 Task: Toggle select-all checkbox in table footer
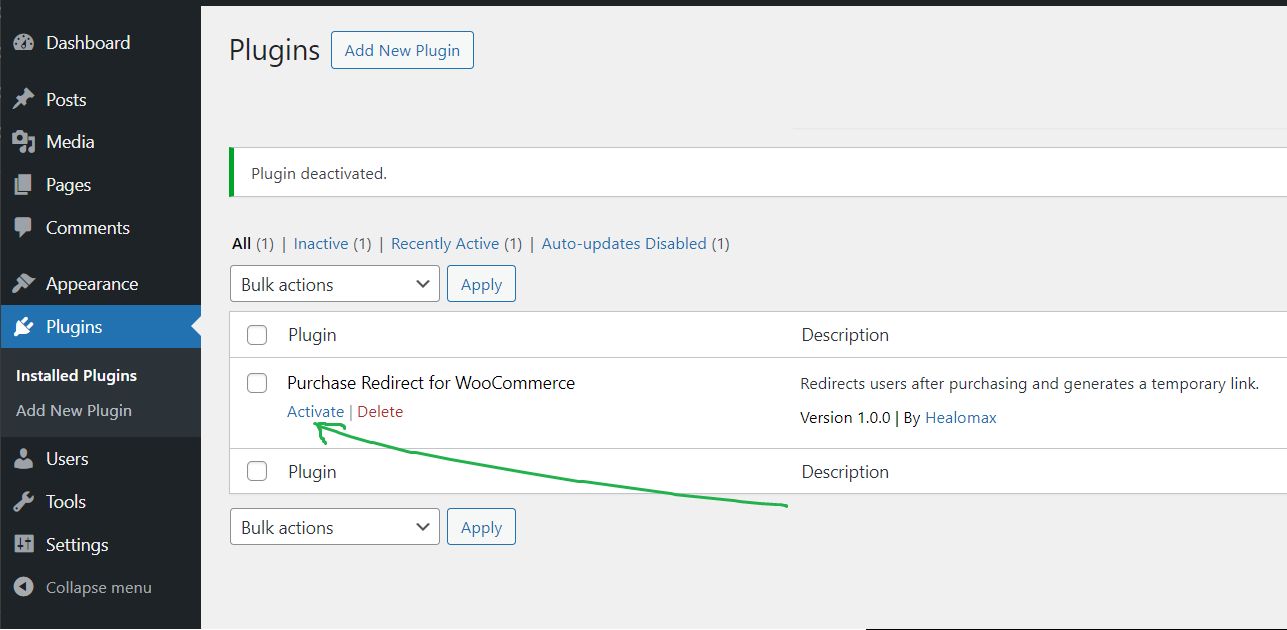257,471
